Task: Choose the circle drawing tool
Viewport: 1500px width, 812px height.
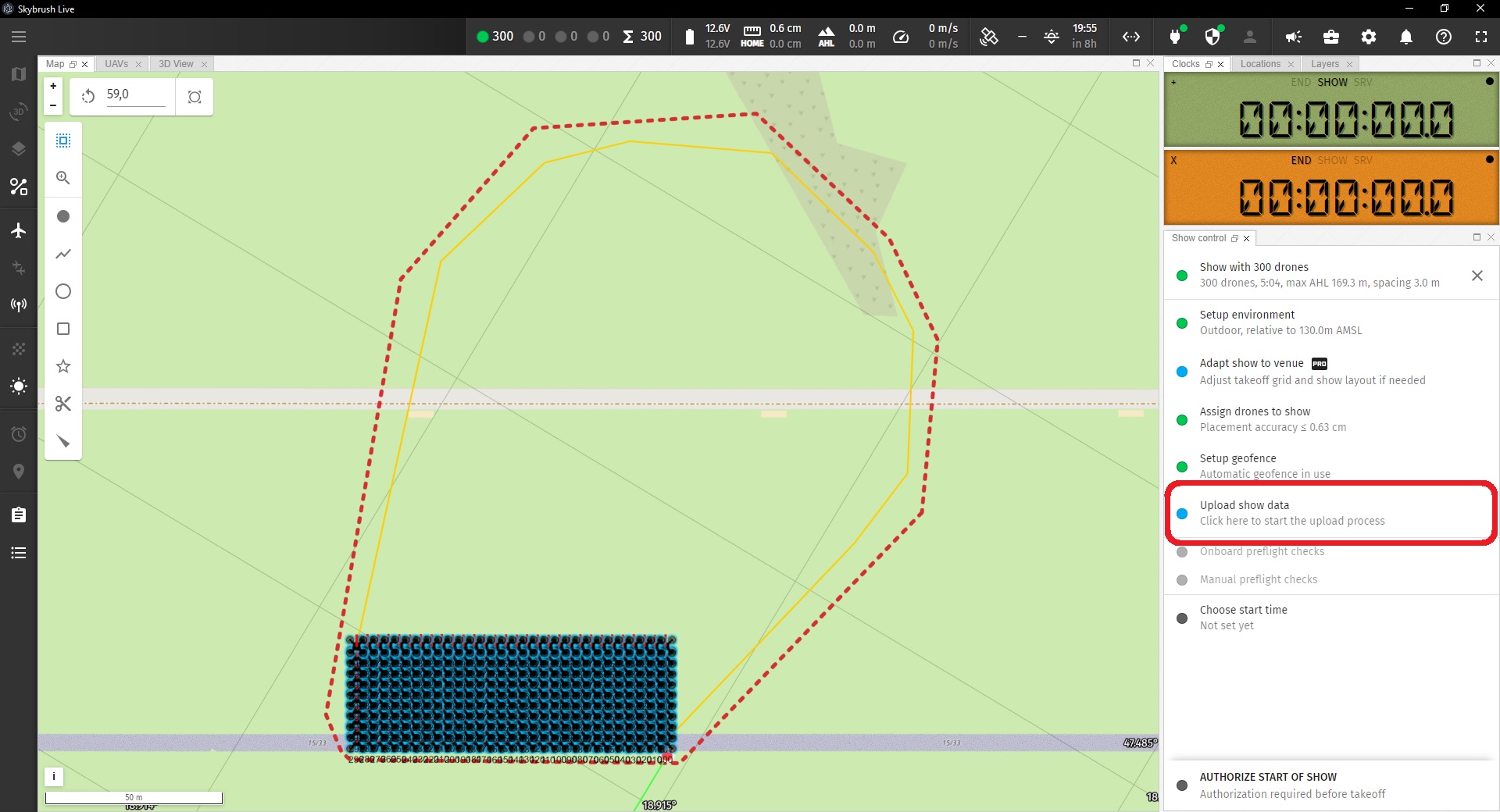Action: click(63, 291)
